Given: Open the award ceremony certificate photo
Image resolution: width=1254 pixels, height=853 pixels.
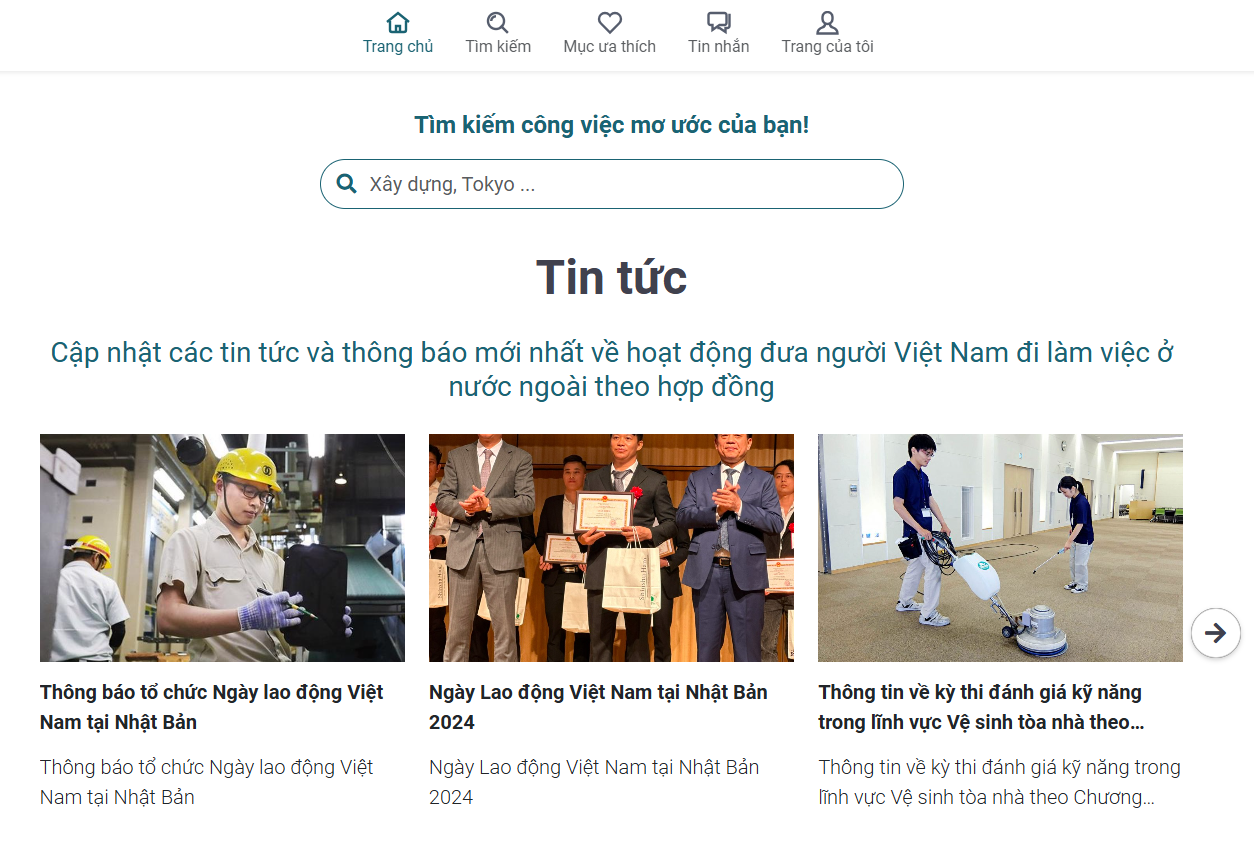Looking at the screenshot, I should (611, 548).
